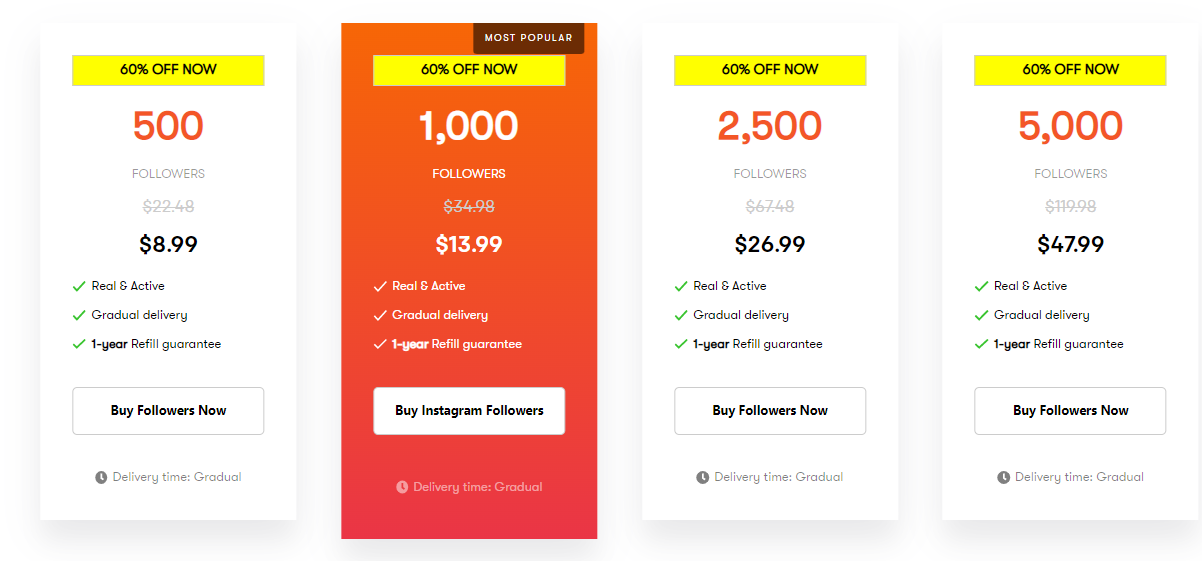Click Buy Followers Now for 5,000 followers
Screen dimensions: 1202x561
pyautogui.click(x=1070, y=411)
